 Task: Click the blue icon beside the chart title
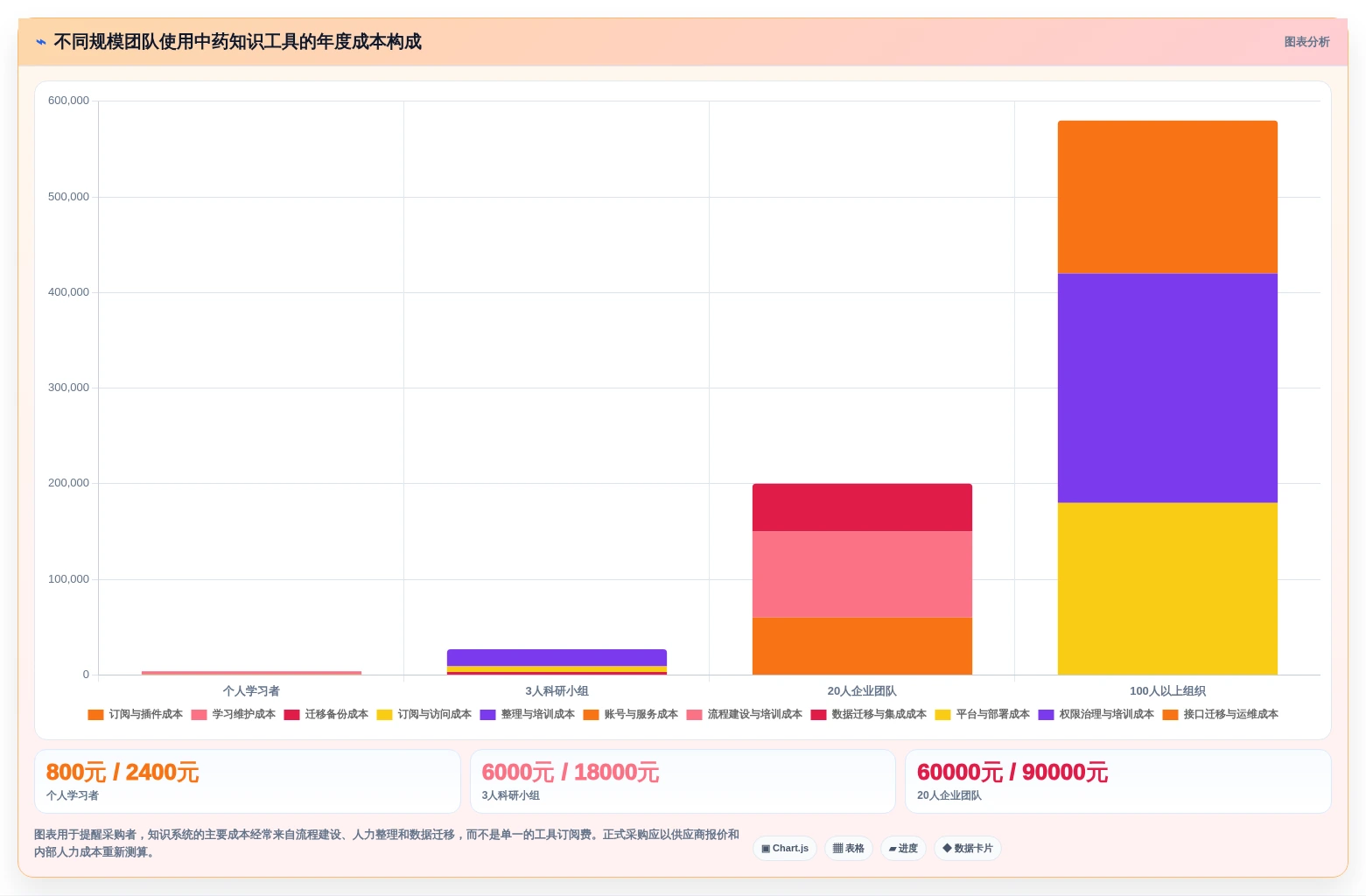tap(40, 42)
